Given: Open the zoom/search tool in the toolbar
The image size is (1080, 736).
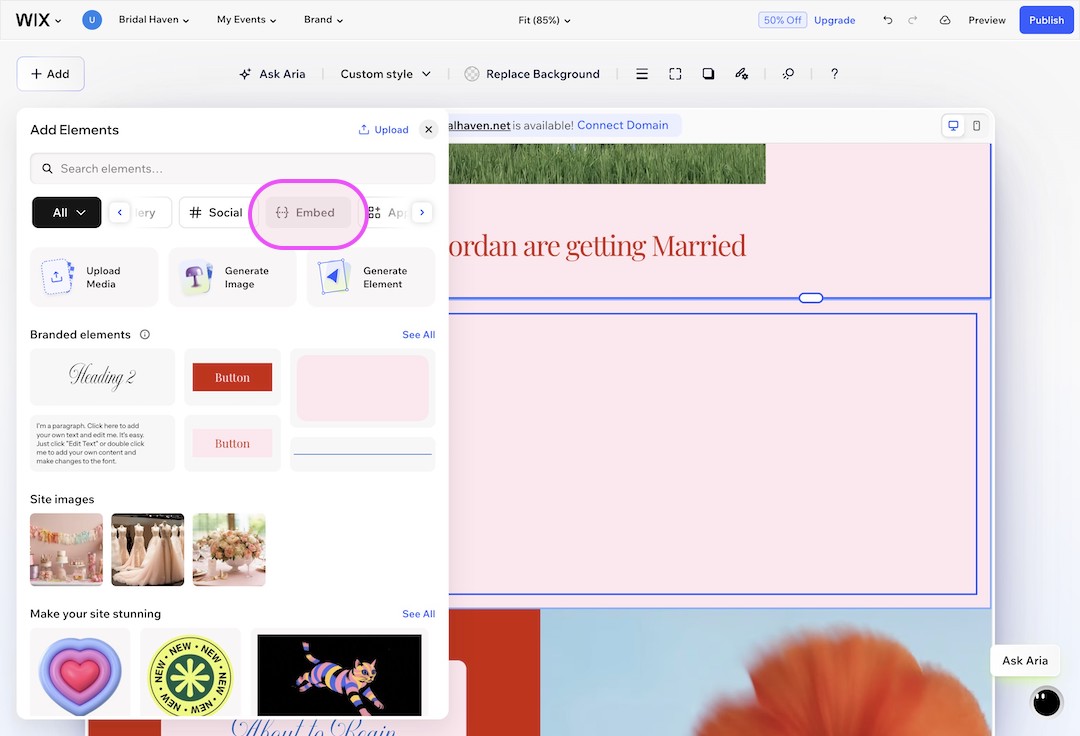Looking at the screenshot, I should 788,73.
